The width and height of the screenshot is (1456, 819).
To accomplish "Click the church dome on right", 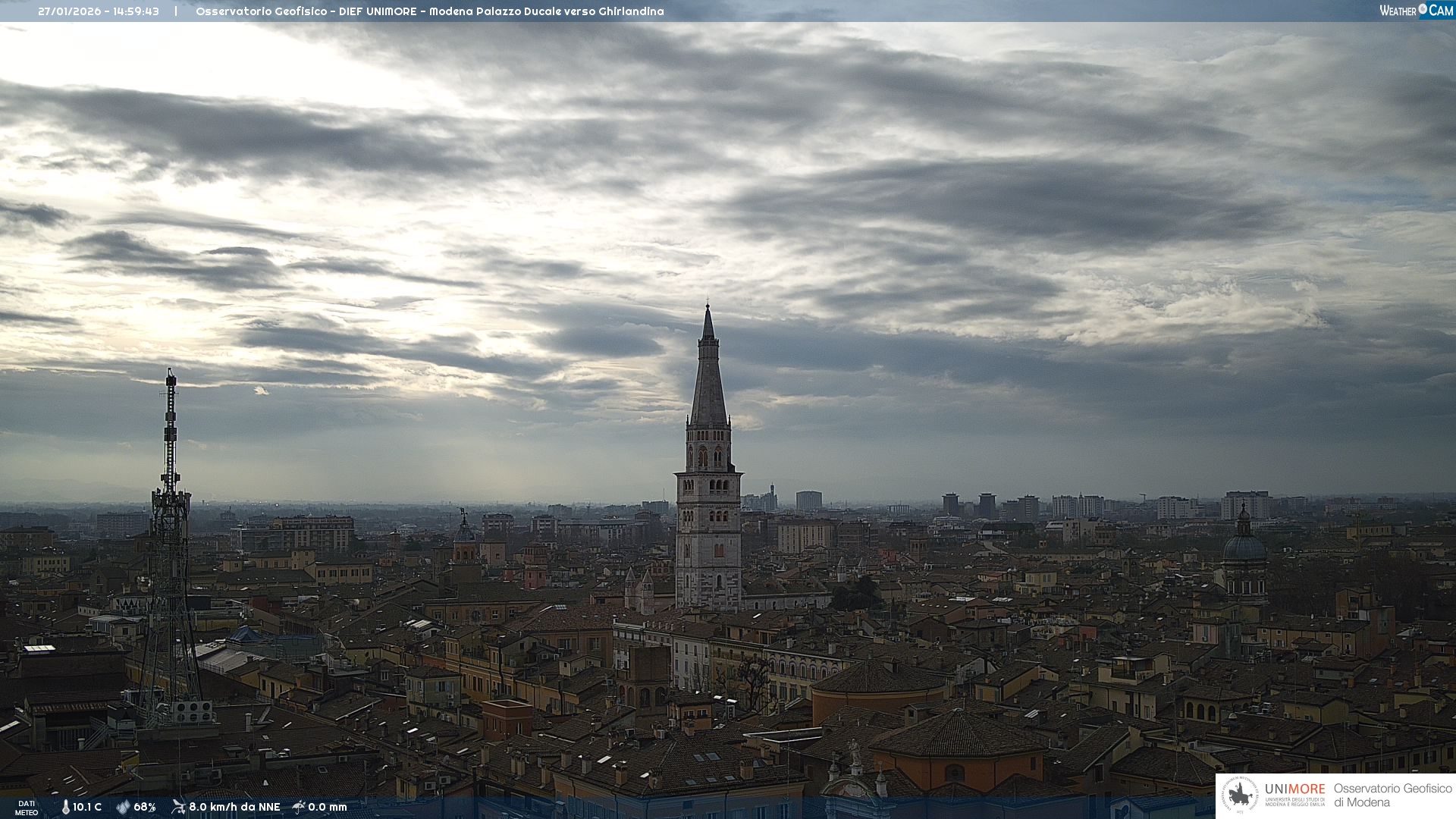I will pyautogui.click(x=1244, y=546).
